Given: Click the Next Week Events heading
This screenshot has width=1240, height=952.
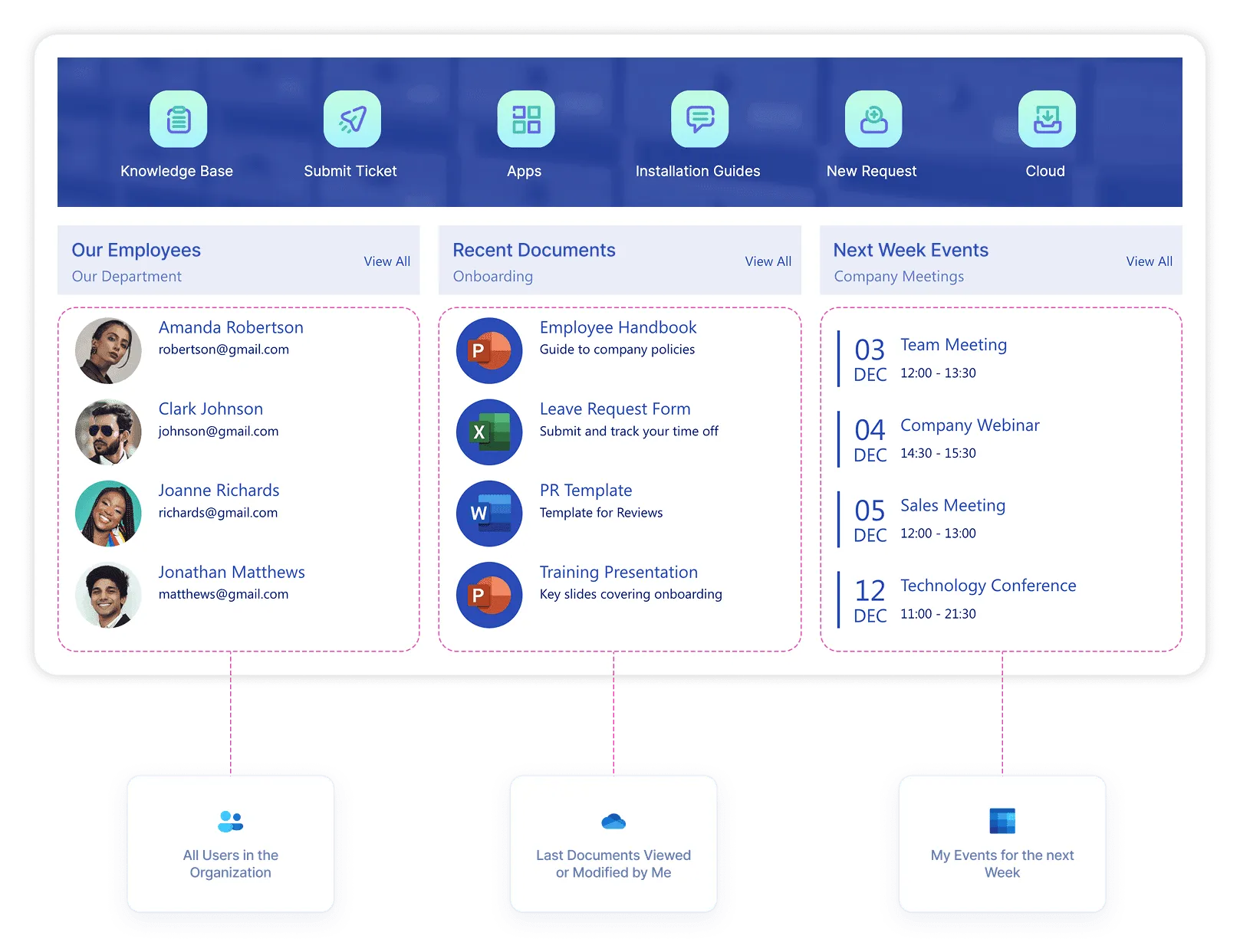Looking at the screenshot, I should pos(910,250).
